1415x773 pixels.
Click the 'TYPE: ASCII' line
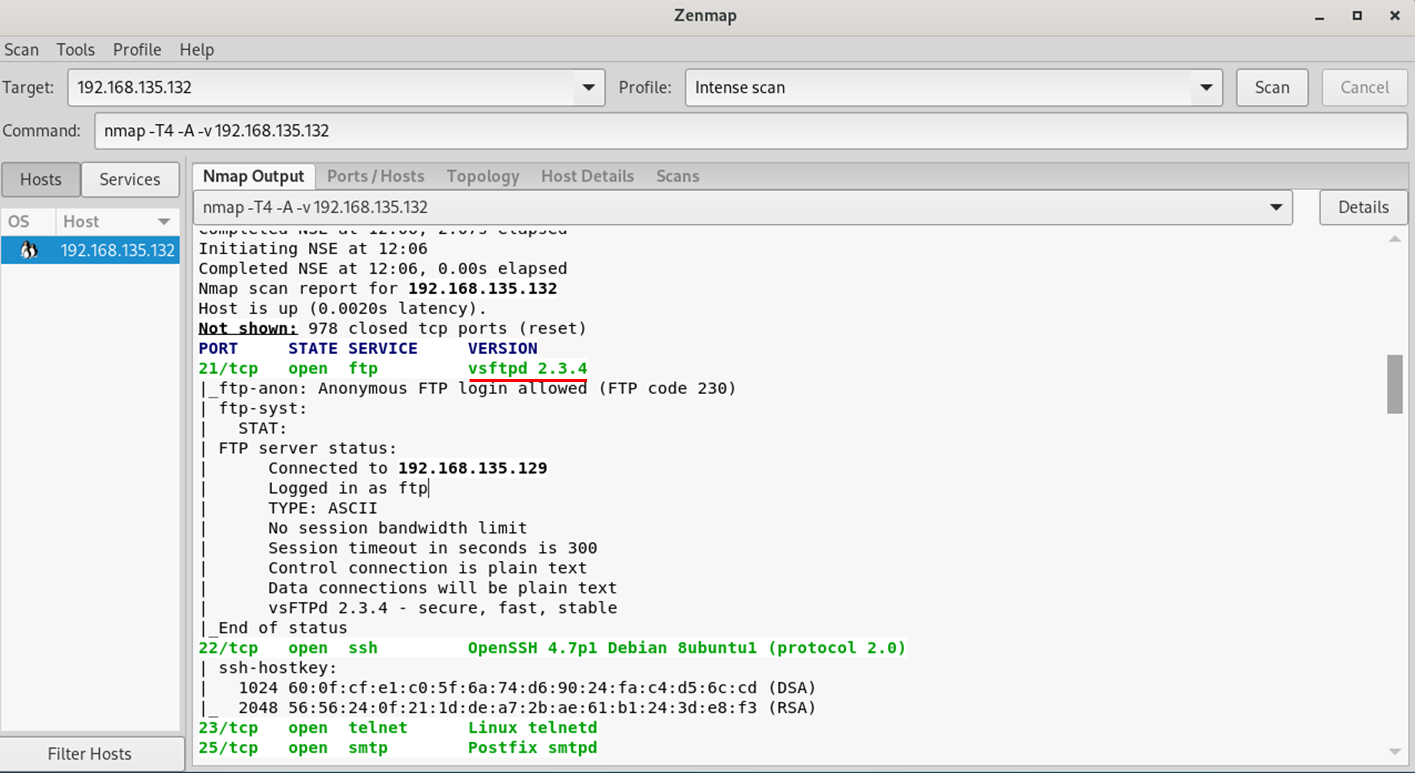(x=322, y=508)
